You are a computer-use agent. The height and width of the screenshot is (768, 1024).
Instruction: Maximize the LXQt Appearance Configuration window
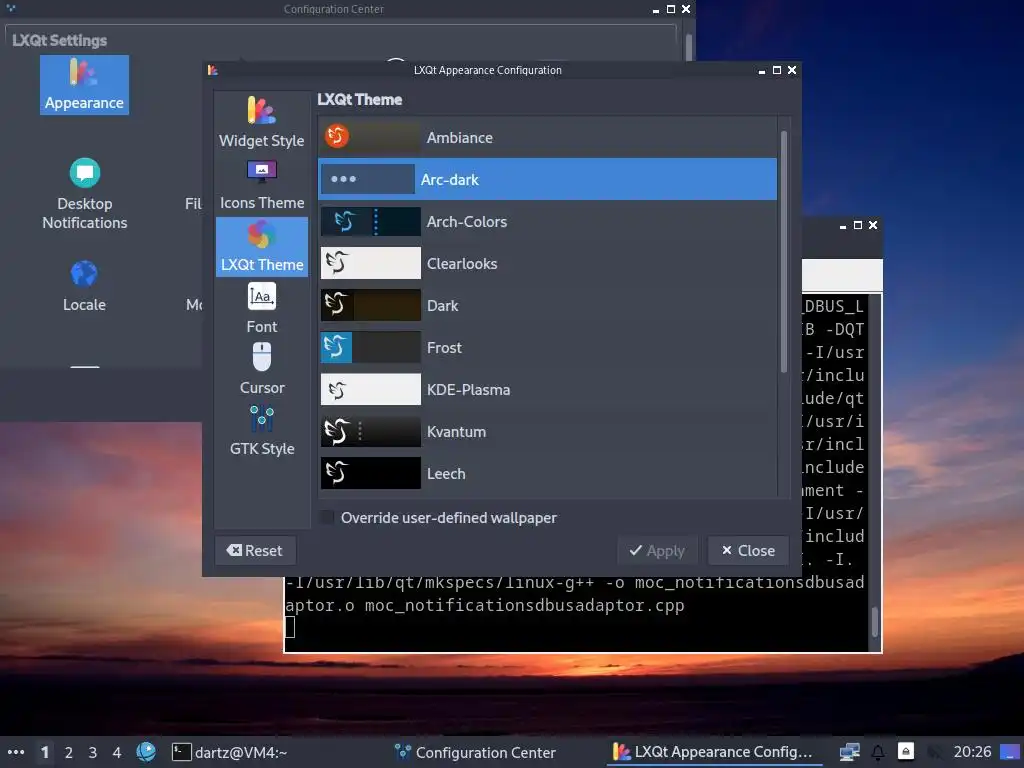776,70
